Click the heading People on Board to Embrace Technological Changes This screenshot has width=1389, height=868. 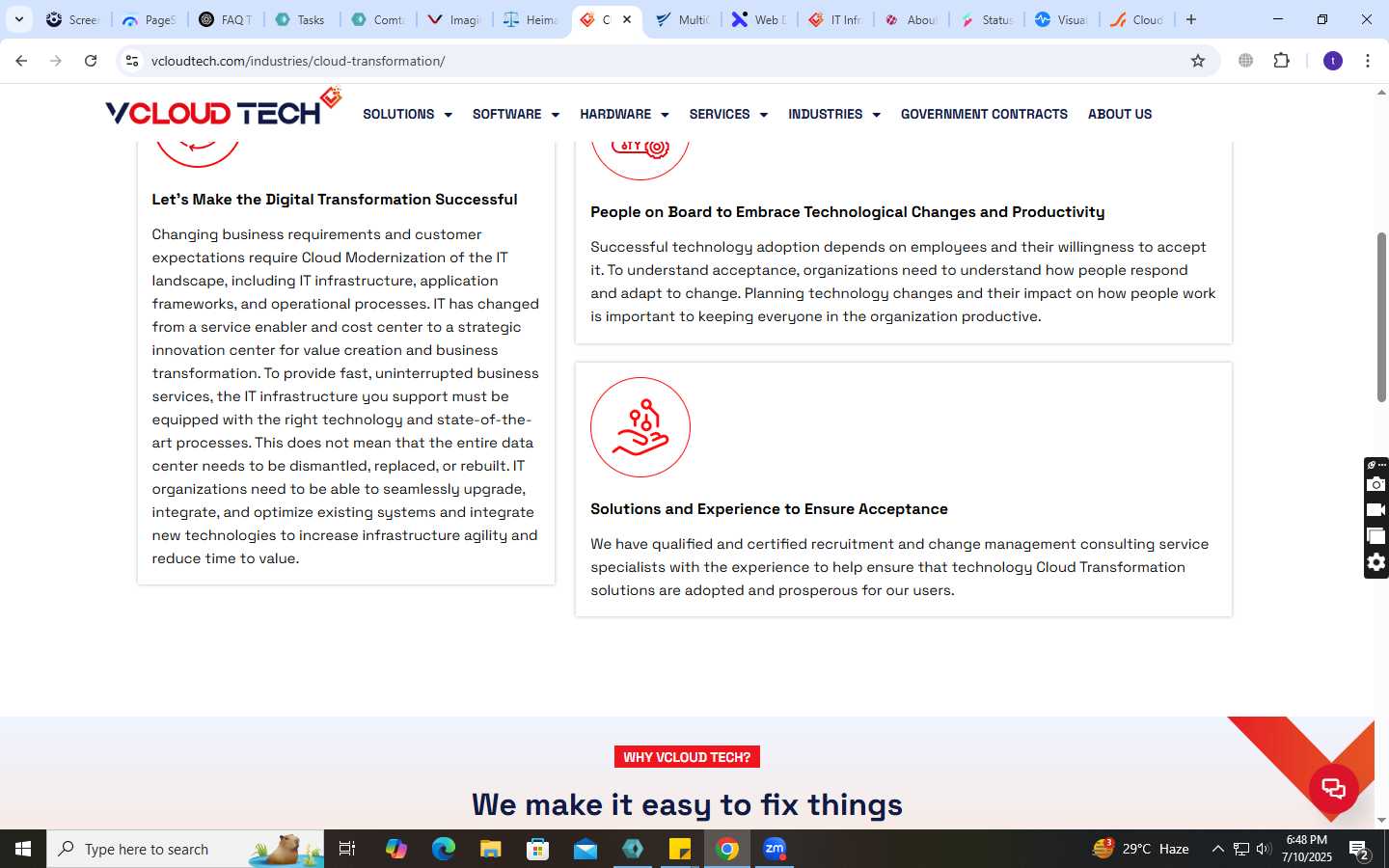pos(847,211)
